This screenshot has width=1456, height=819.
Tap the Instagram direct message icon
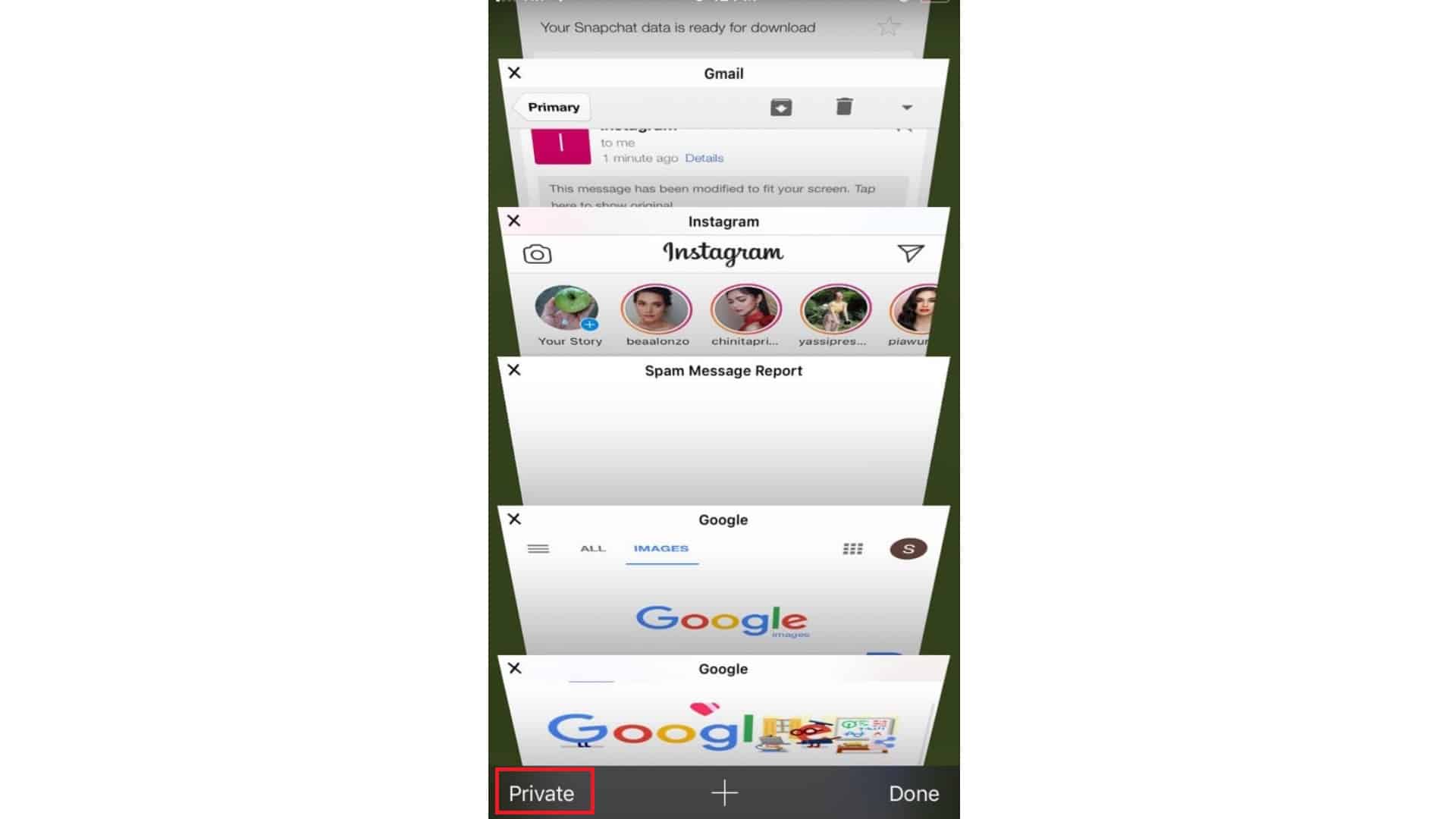910,253
